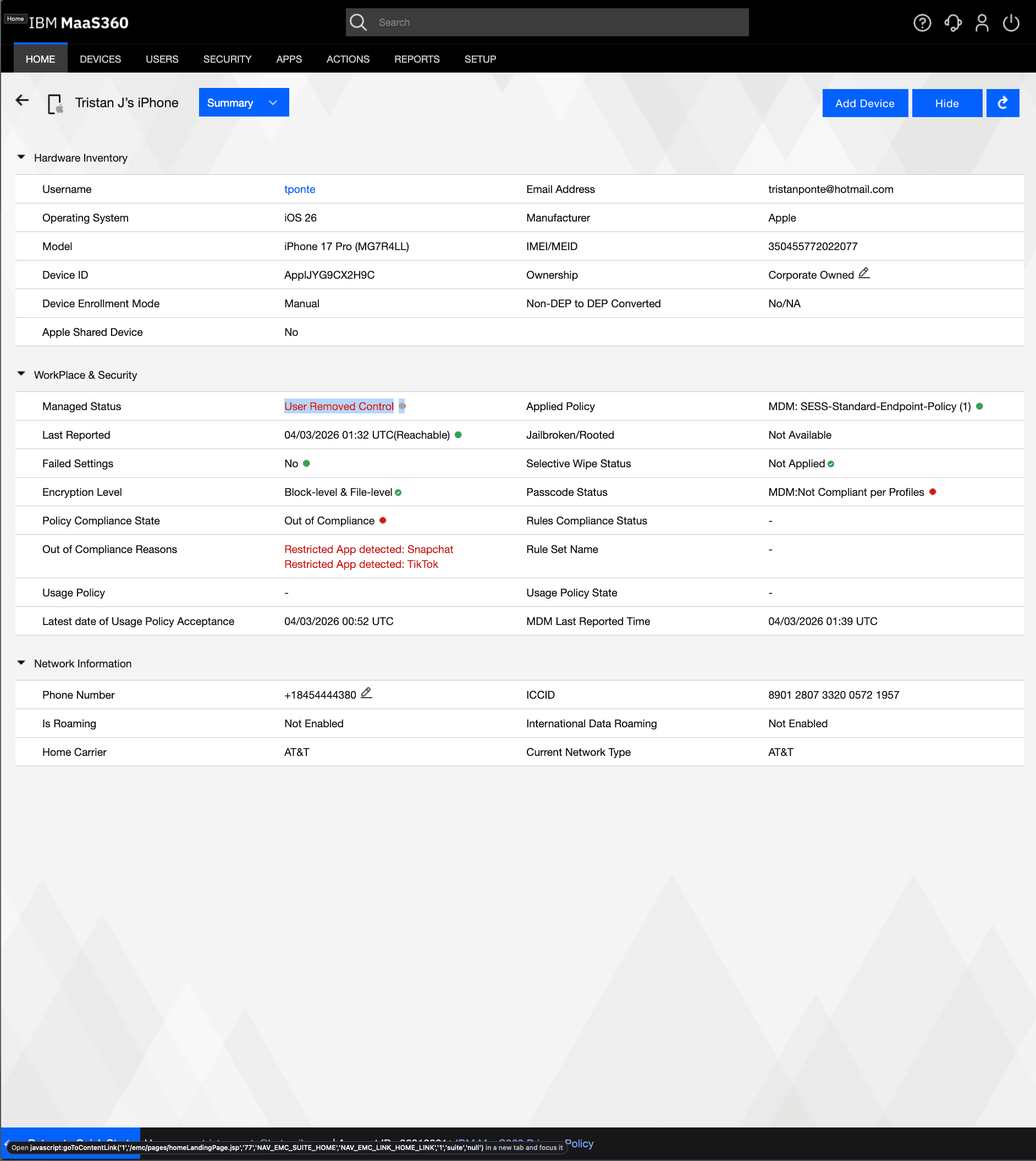Image resolution: width=1036 pixels, height=1161 pixels.
Task: Click green check beside Encryption Level
Action: click(399, 493)
